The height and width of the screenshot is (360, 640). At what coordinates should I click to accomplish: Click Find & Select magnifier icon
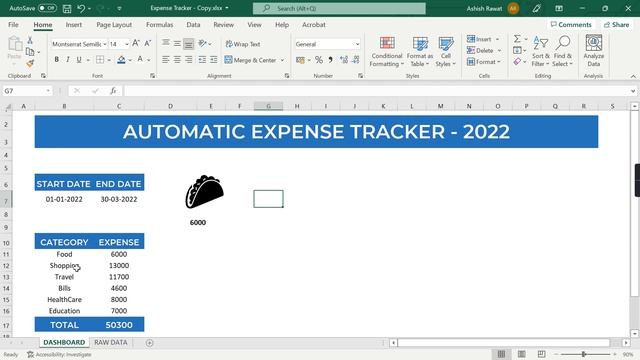(563, 42)
